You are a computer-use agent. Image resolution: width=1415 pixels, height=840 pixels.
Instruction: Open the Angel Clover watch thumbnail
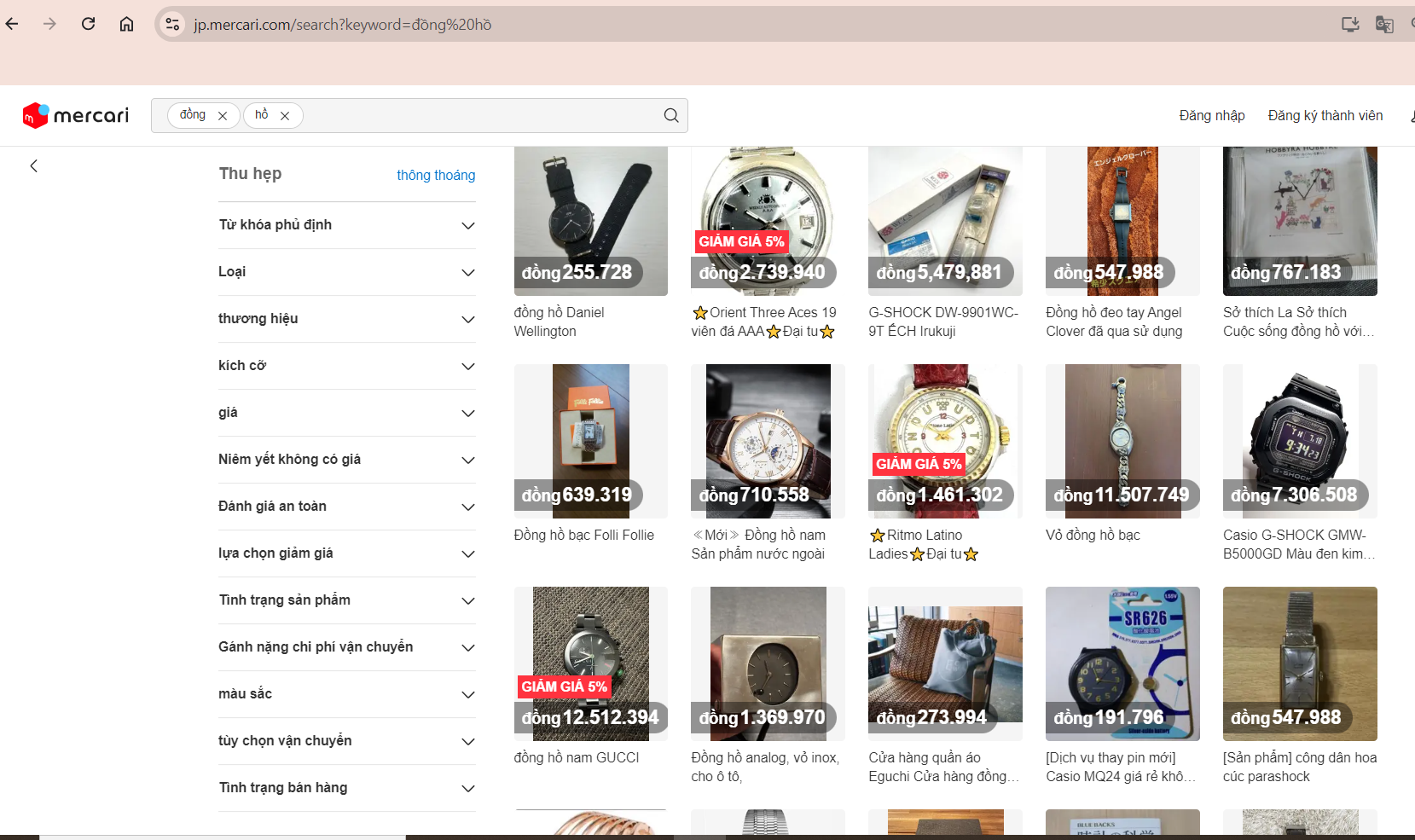pos(1122,221)
